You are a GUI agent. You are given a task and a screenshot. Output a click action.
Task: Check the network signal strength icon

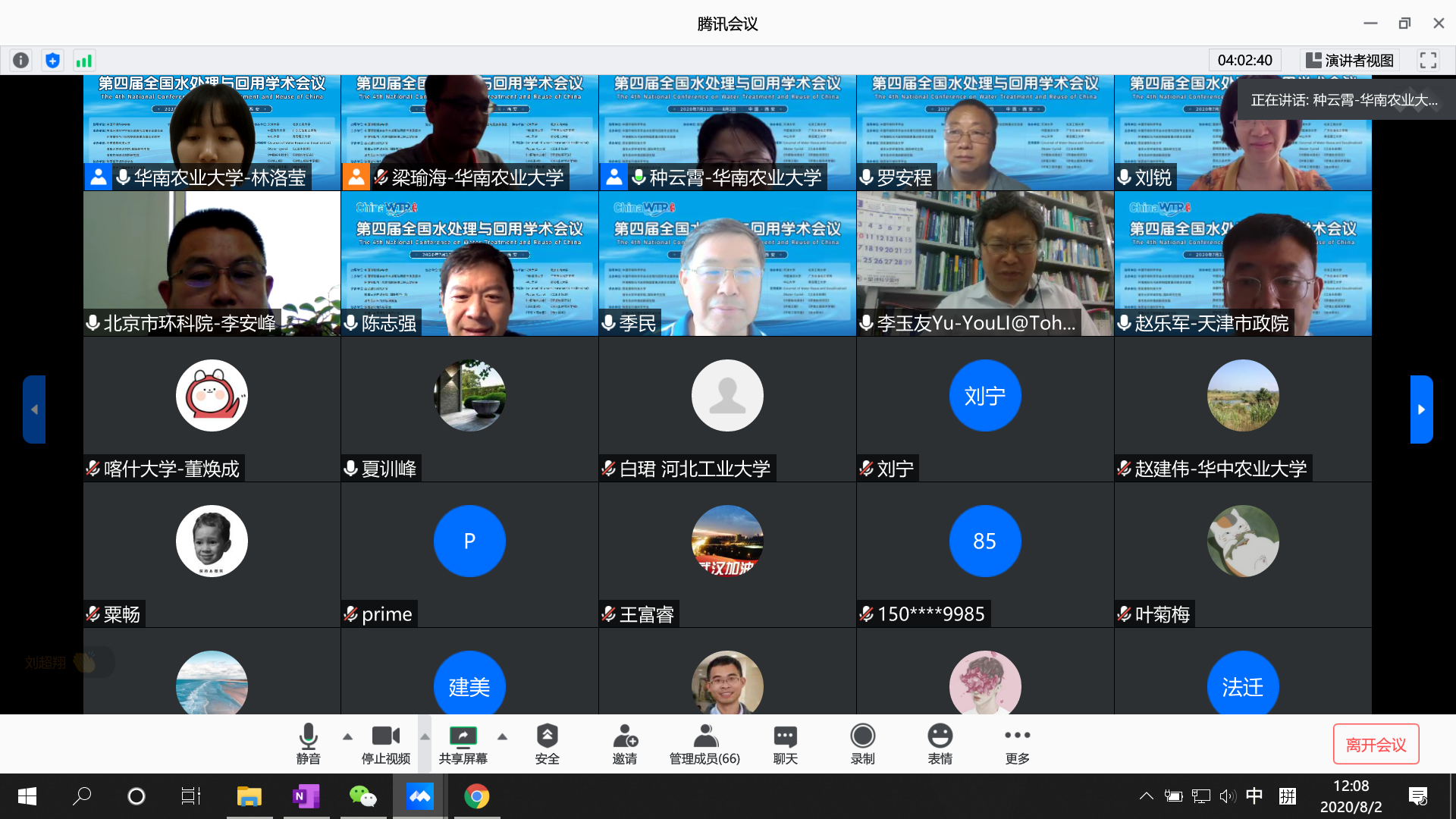tap(83, 61)
